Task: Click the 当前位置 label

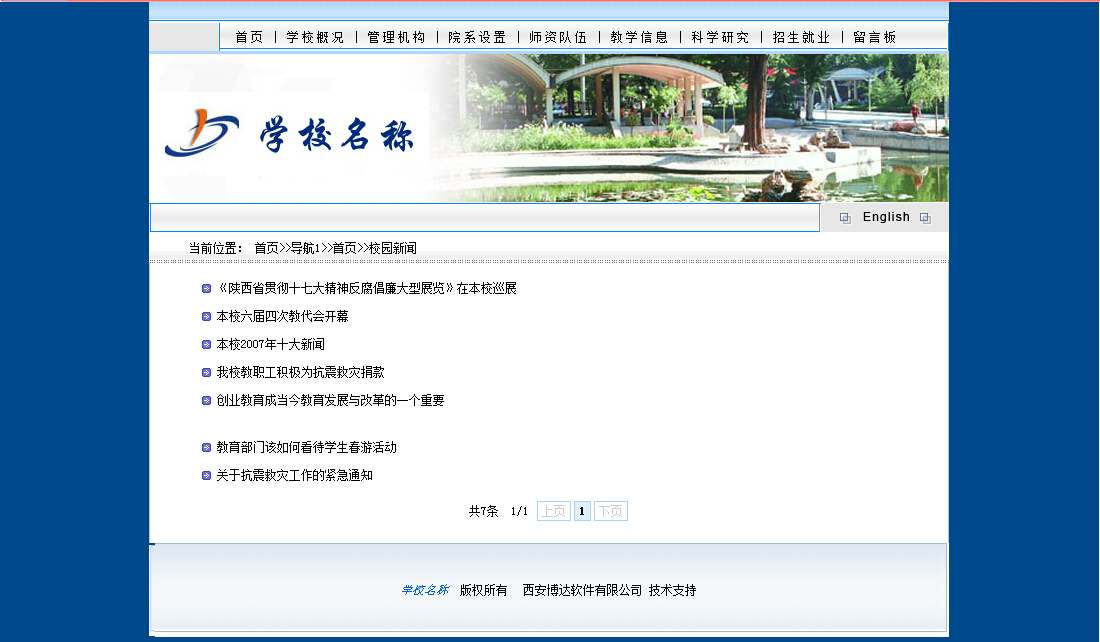Action: pyautogui.click(x=215, y=248)
